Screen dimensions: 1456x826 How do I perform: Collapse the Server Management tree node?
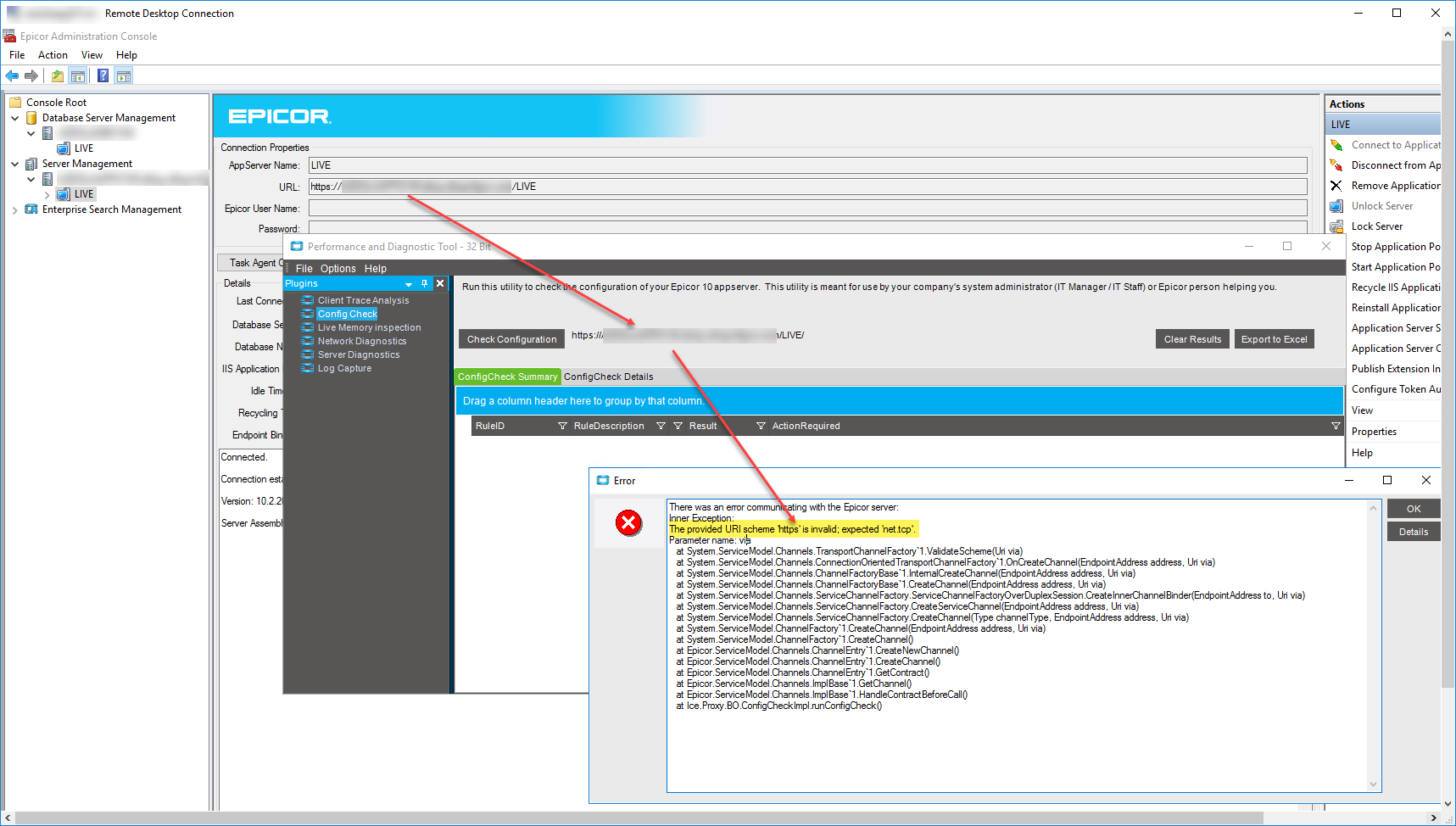coord(14,164)
